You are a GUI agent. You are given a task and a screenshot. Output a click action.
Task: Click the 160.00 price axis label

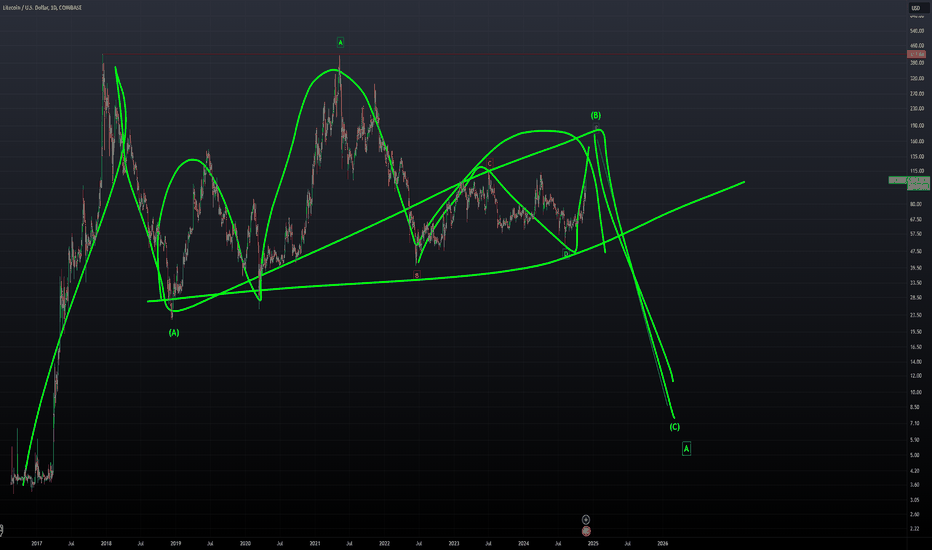click(917, 142)
